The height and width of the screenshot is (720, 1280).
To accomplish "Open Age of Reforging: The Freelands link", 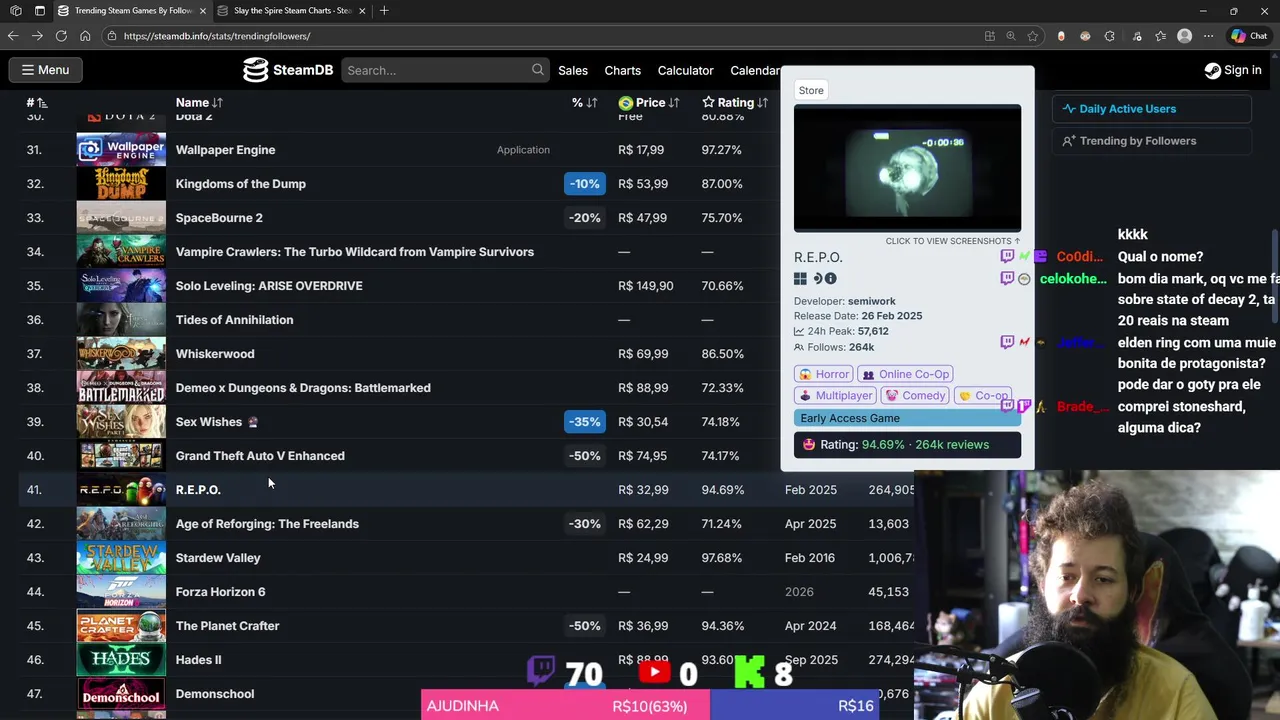I will click(267, 524).
